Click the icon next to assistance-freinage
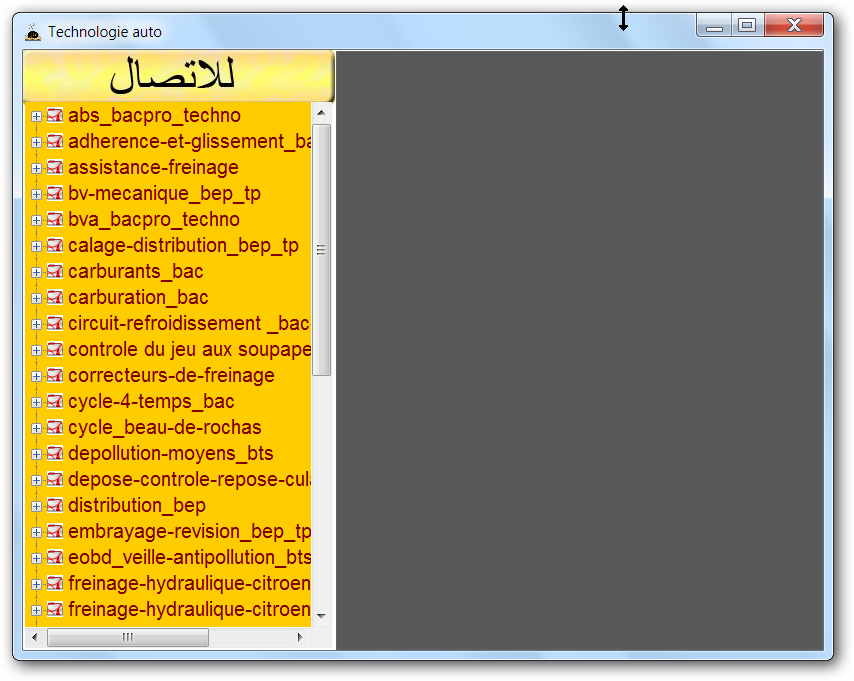The width and height of the screenshot is (854, 681). [55, 168]
